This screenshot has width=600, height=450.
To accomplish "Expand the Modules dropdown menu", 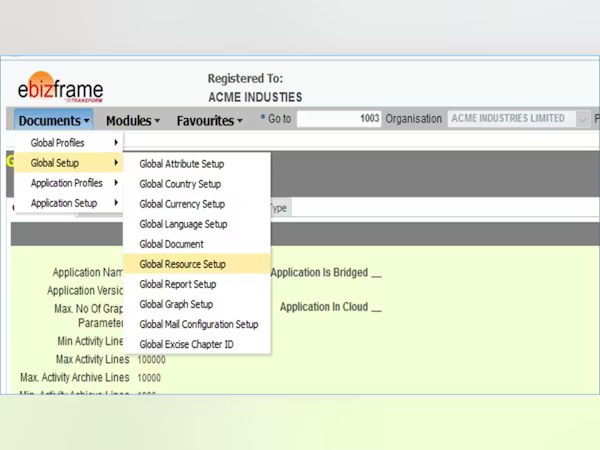I will coord(133,120).
